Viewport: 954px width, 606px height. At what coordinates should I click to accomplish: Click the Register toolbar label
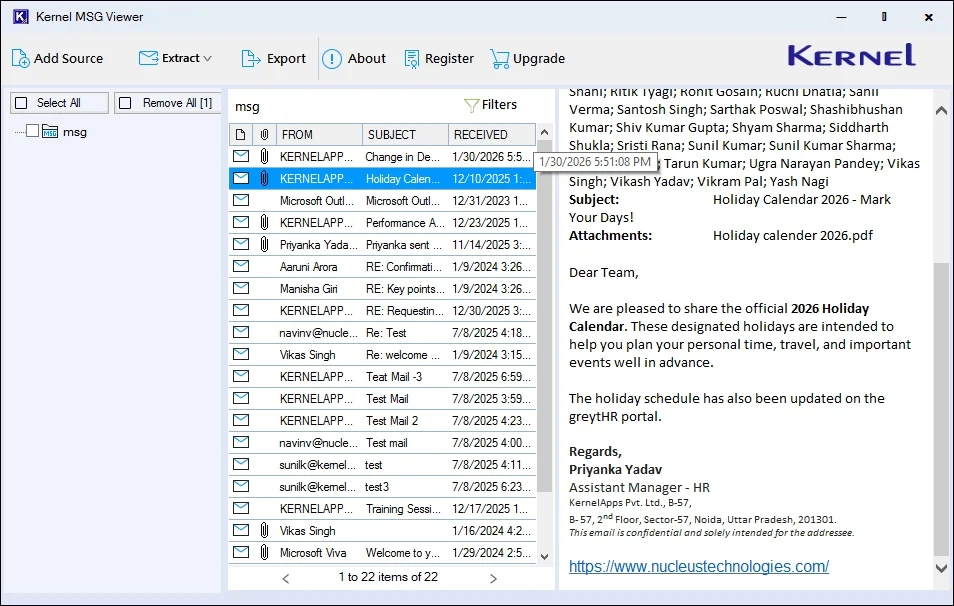click(449, 58)
